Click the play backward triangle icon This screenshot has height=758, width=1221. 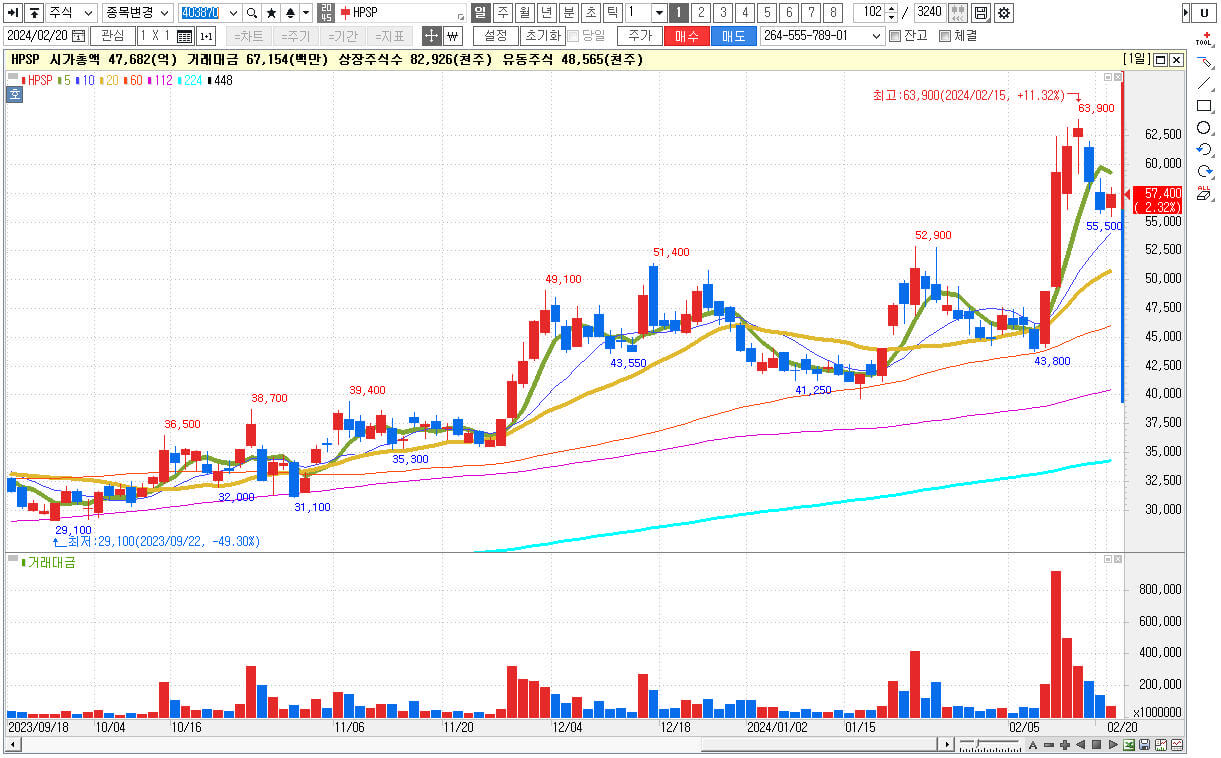pyautogui.click(x=1080, y=745)
